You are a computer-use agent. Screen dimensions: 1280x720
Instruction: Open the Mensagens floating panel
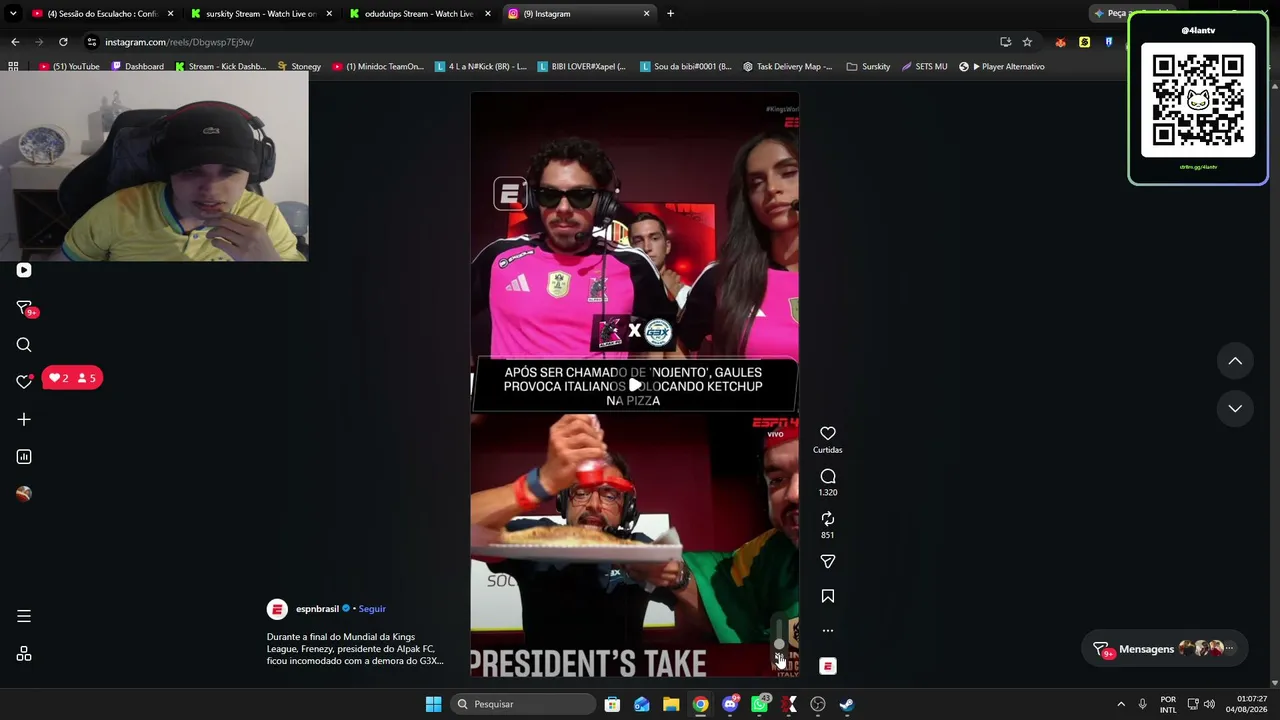(1165, 649)
